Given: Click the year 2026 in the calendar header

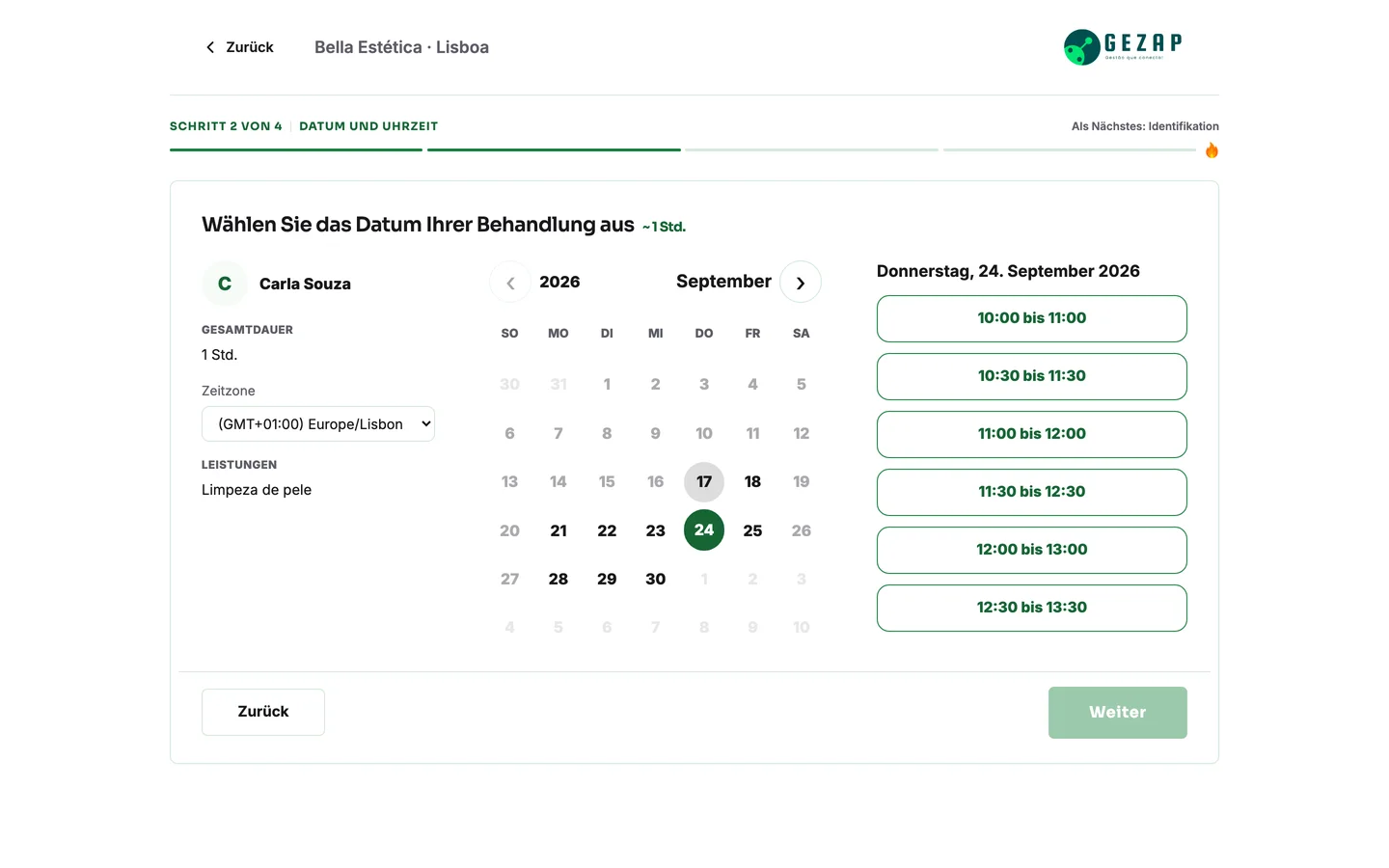Looking at the screenshot, I should tap(559, 282).
